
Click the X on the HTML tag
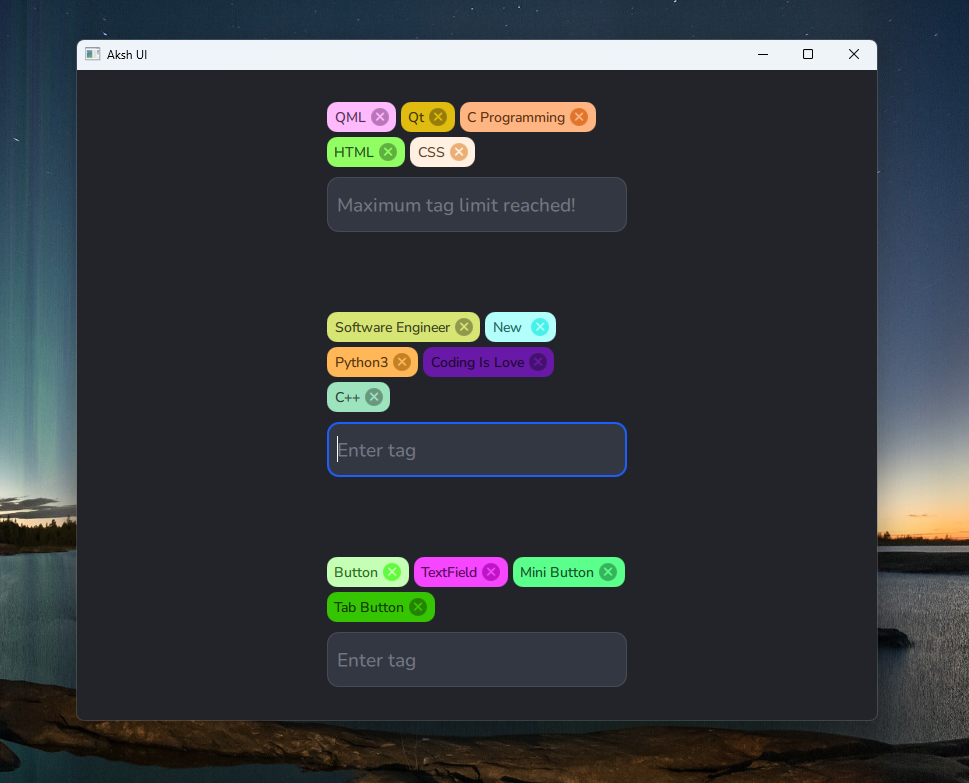(x=388, y=152)
